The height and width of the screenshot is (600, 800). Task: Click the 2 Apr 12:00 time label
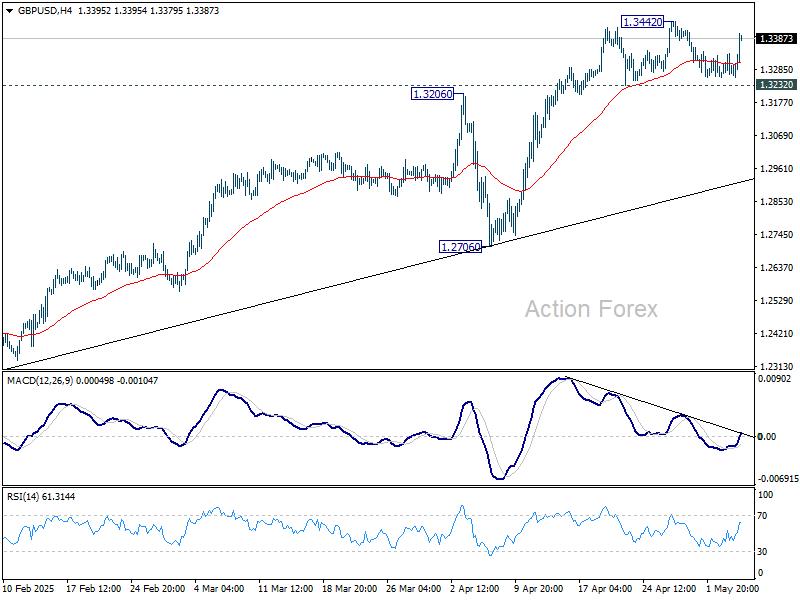475,588
